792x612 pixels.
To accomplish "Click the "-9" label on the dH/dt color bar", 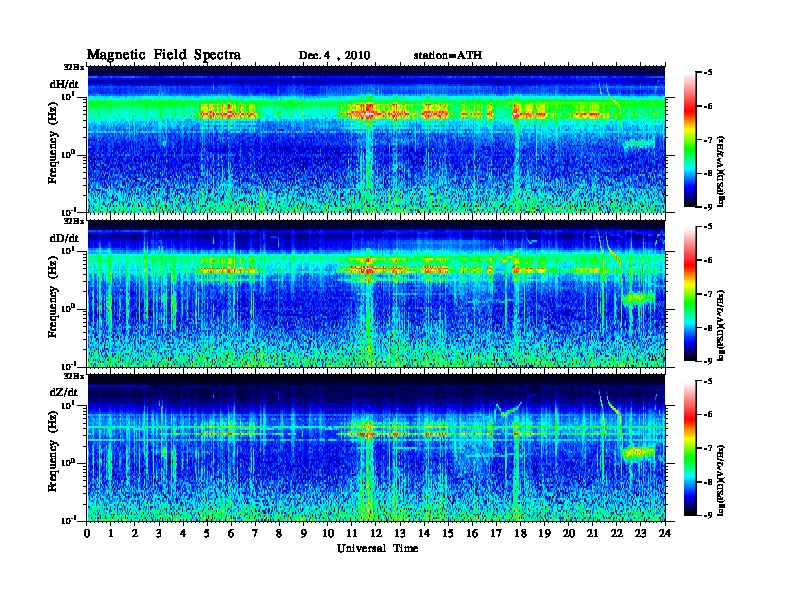I will [708, 207].
